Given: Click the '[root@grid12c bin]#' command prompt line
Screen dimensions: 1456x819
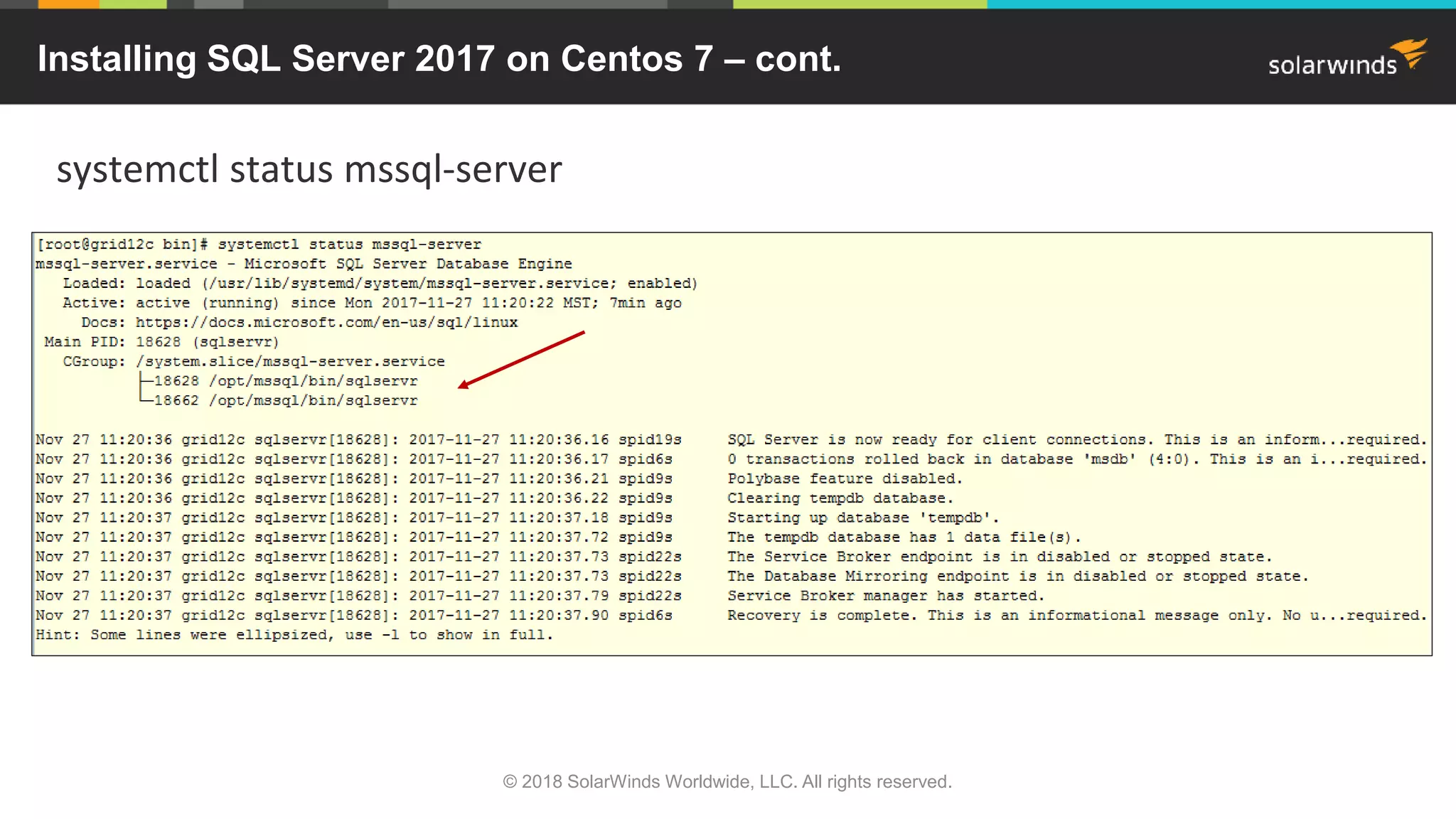Looking at the screenshot, I should (259, 245).
